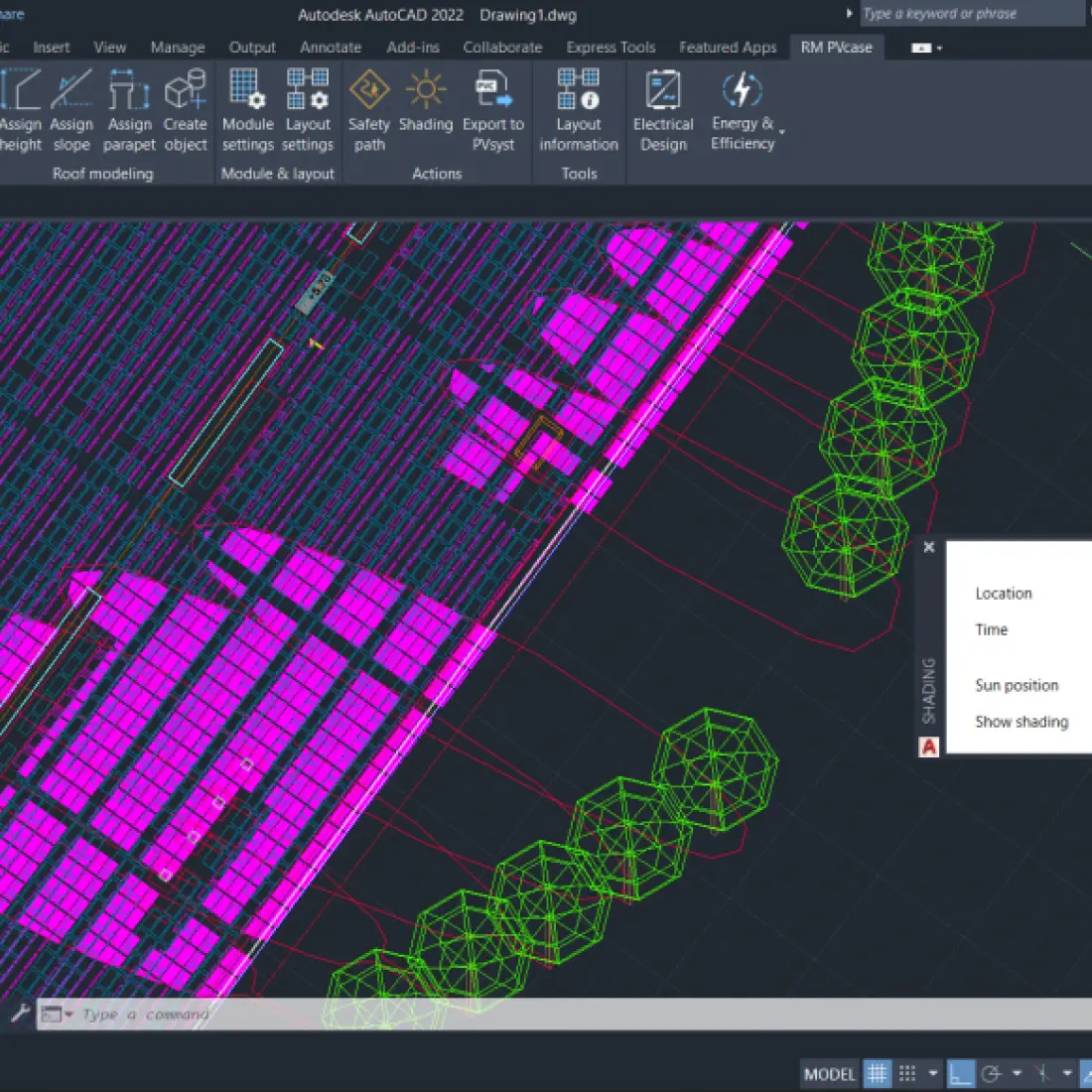Select the cyan rectangle on the roof

(226, 412)
